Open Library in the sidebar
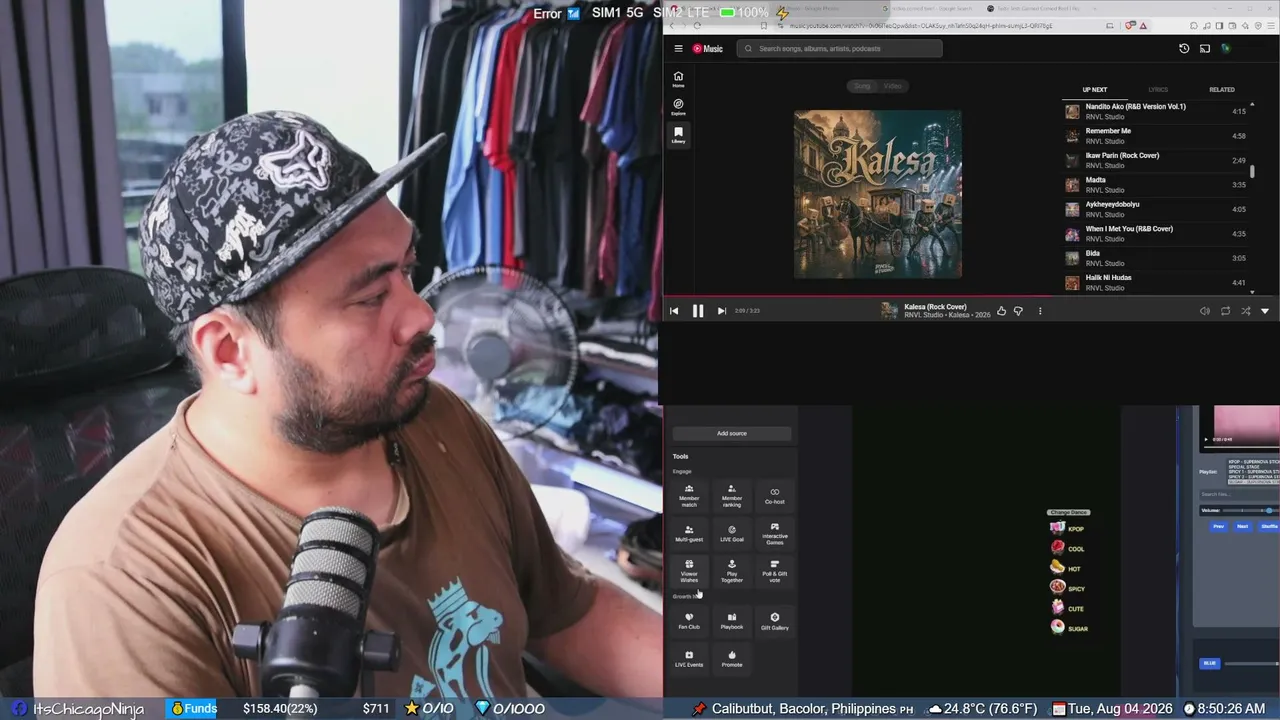Viewport: 1280px width, 720px height. click(678, 135)
